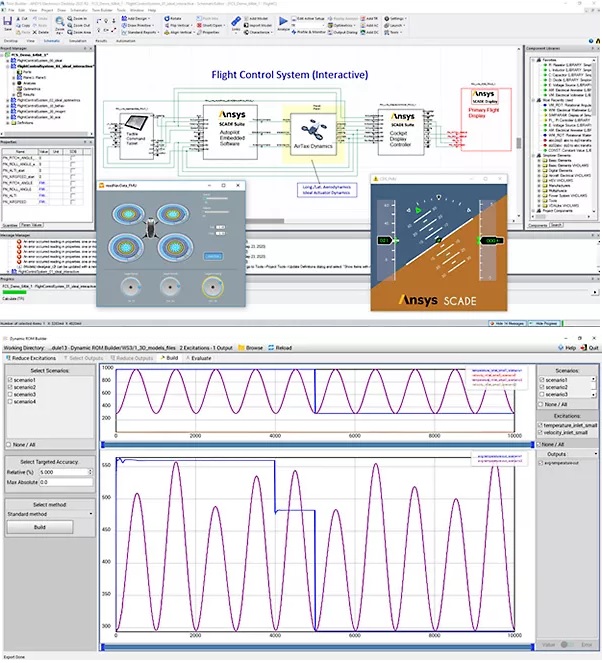Image resolution: width=602 pixels, height=663 pixels.
Task: Expand the Definitions folder in project tree
Action: click(8, 123)
